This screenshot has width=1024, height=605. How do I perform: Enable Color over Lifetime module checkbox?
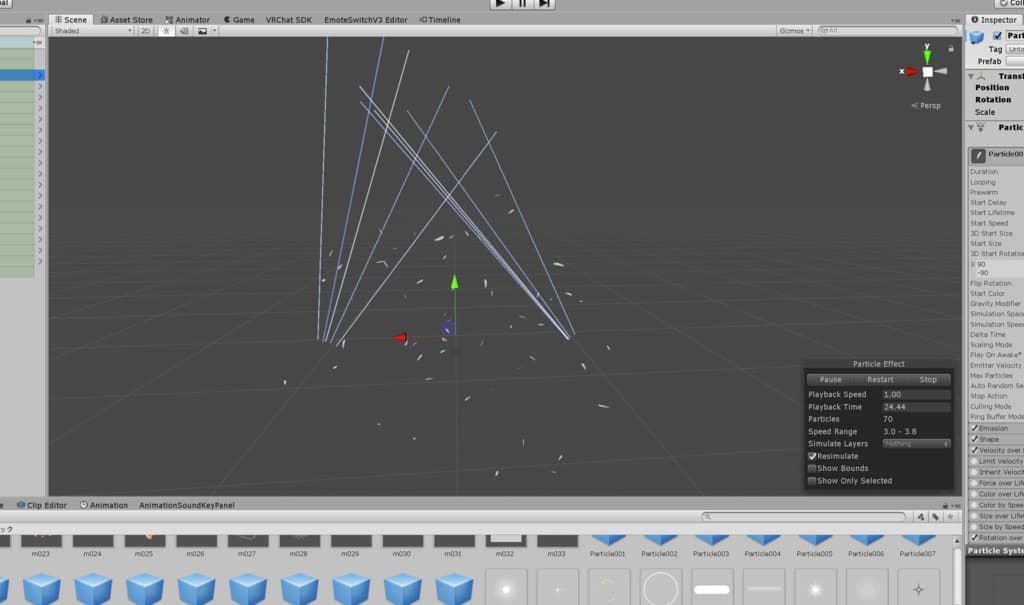pos(974,494)
